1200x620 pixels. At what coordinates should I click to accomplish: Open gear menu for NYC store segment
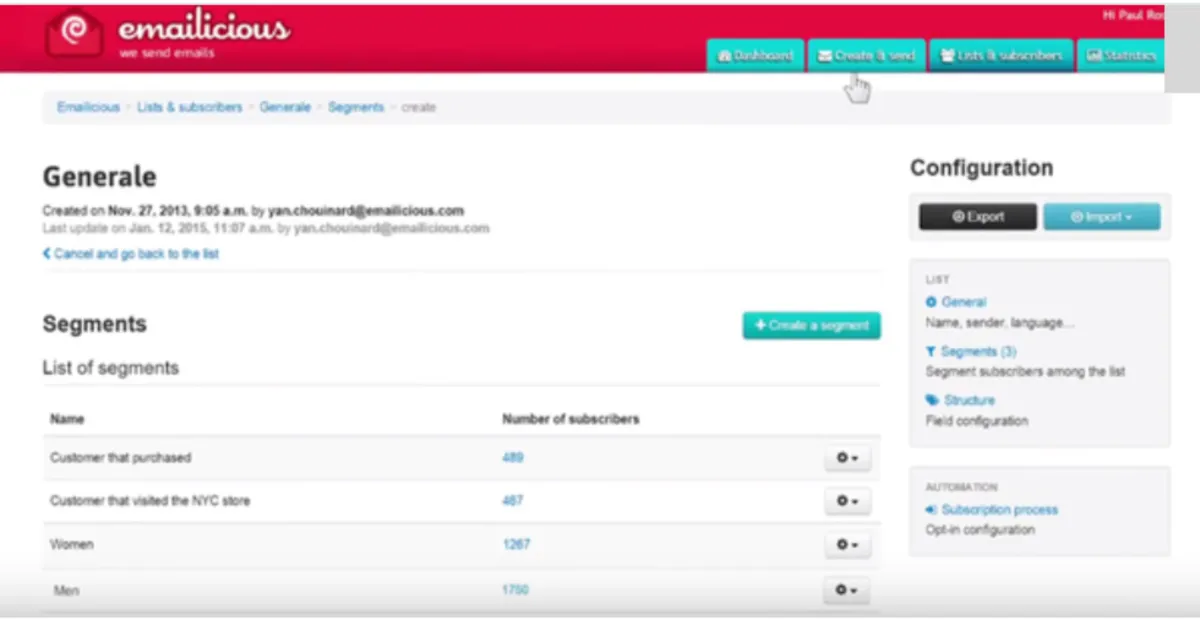pos(847,501)
